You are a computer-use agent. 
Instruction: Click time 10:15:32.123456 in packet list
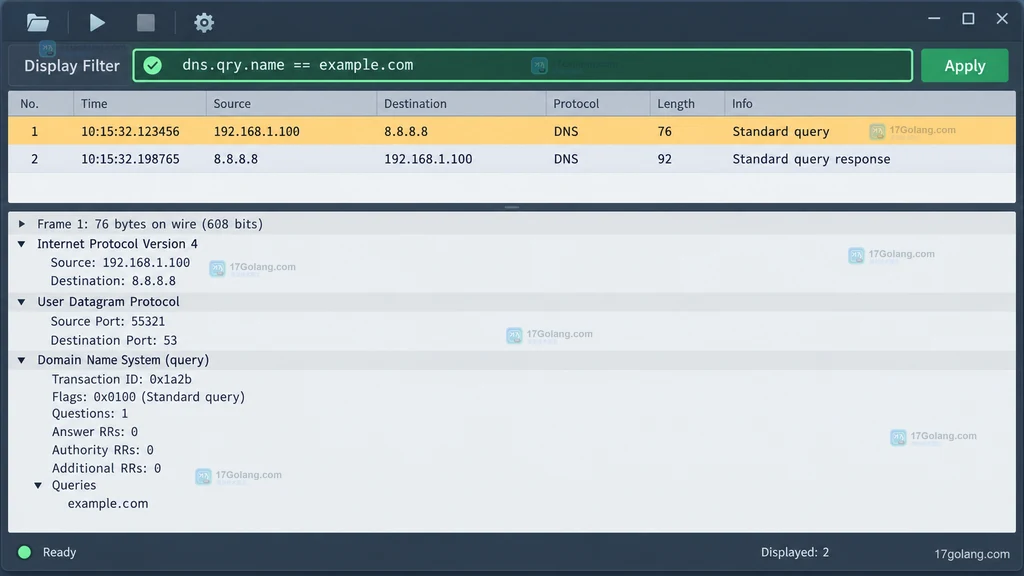130,131
